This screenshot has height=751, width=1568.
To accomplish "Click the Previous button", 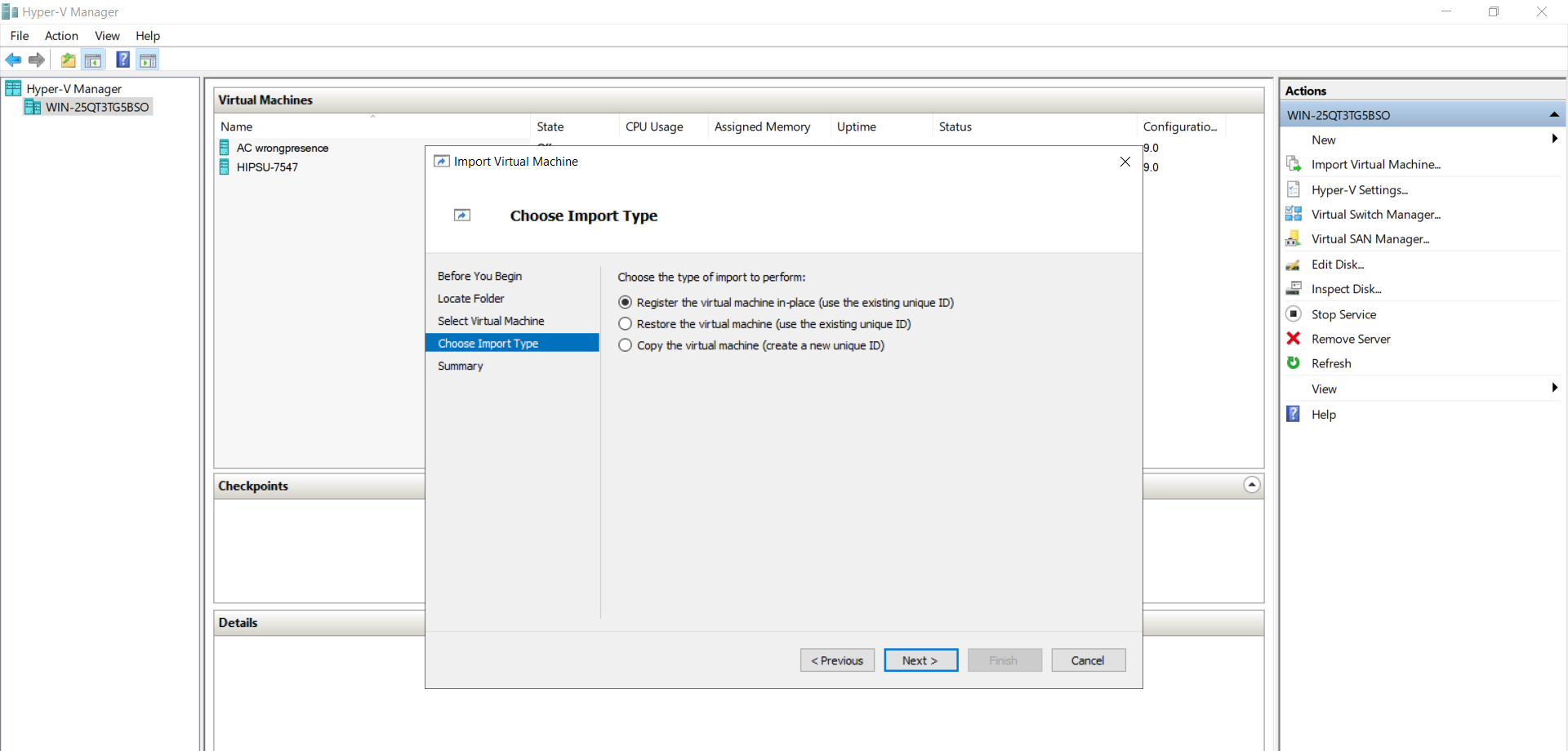I will point(837,660).
